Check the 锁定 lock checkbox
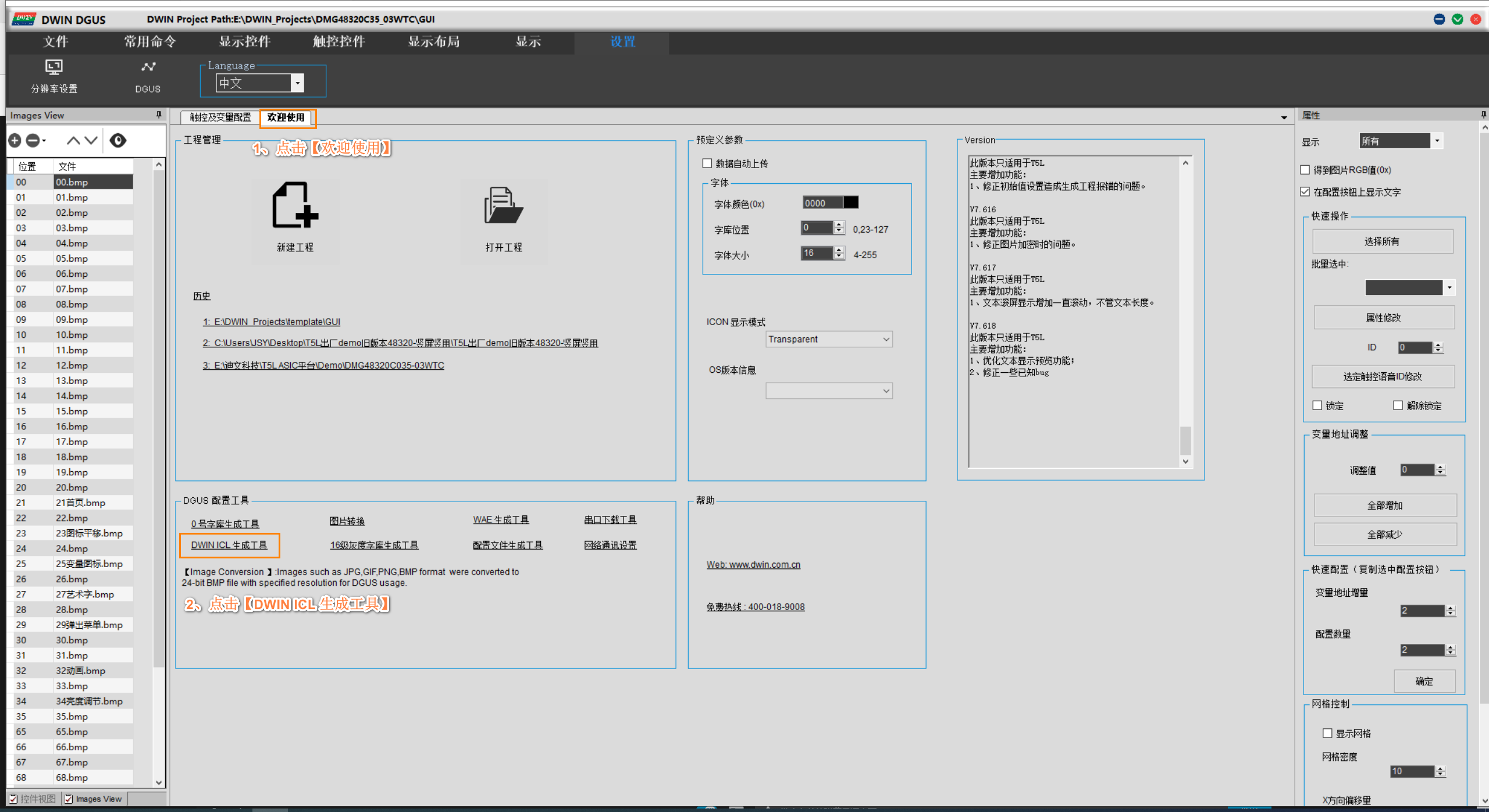1489x812 pixels. click(1317, 405)
